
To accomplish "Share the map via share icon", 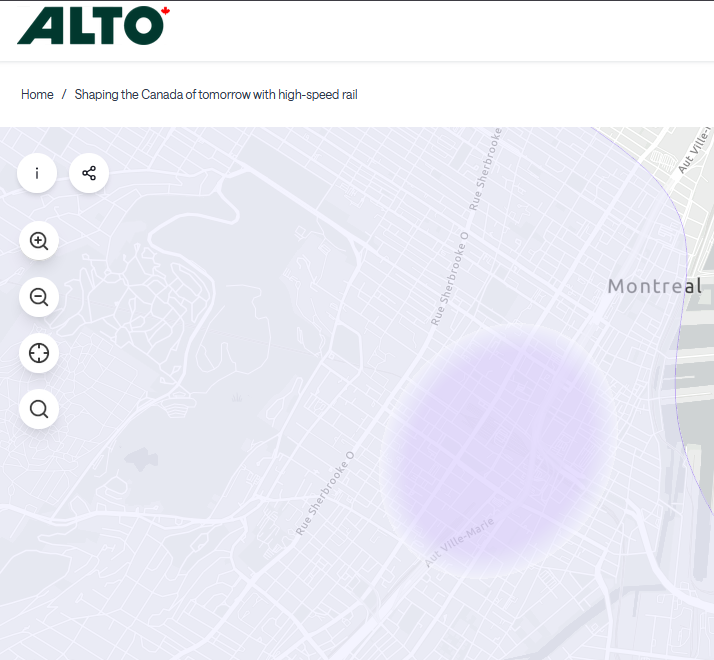I will click(89, 173).
